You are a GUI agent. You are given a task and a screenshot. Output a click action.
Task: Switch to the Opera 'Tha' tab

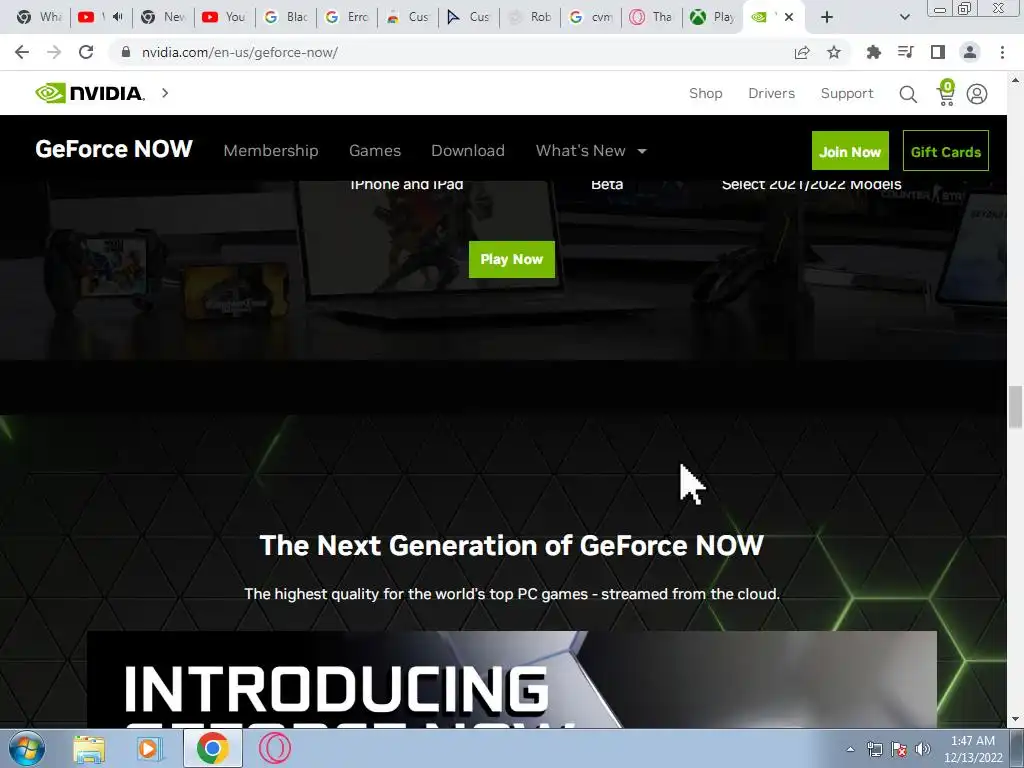(x=652, y=17)
